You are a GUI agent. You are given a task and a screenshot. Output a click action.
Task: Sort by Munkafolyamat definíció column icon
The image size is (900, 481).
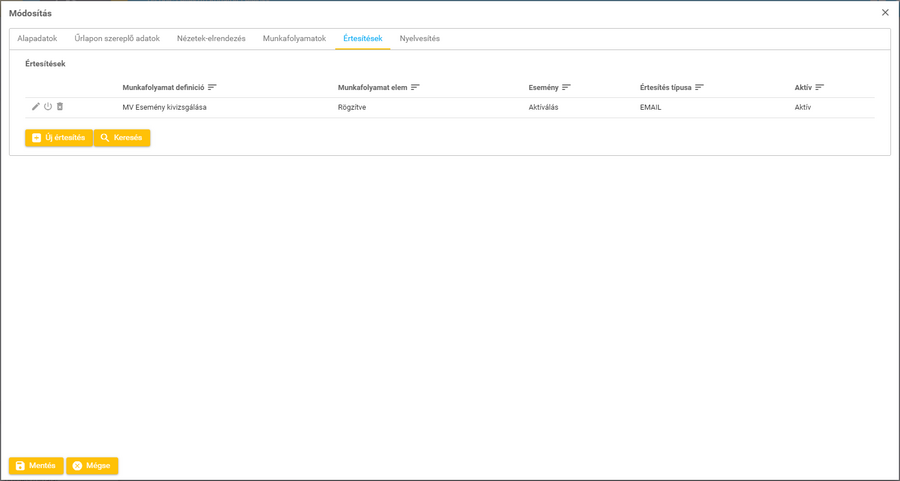(x=212, y=88)
